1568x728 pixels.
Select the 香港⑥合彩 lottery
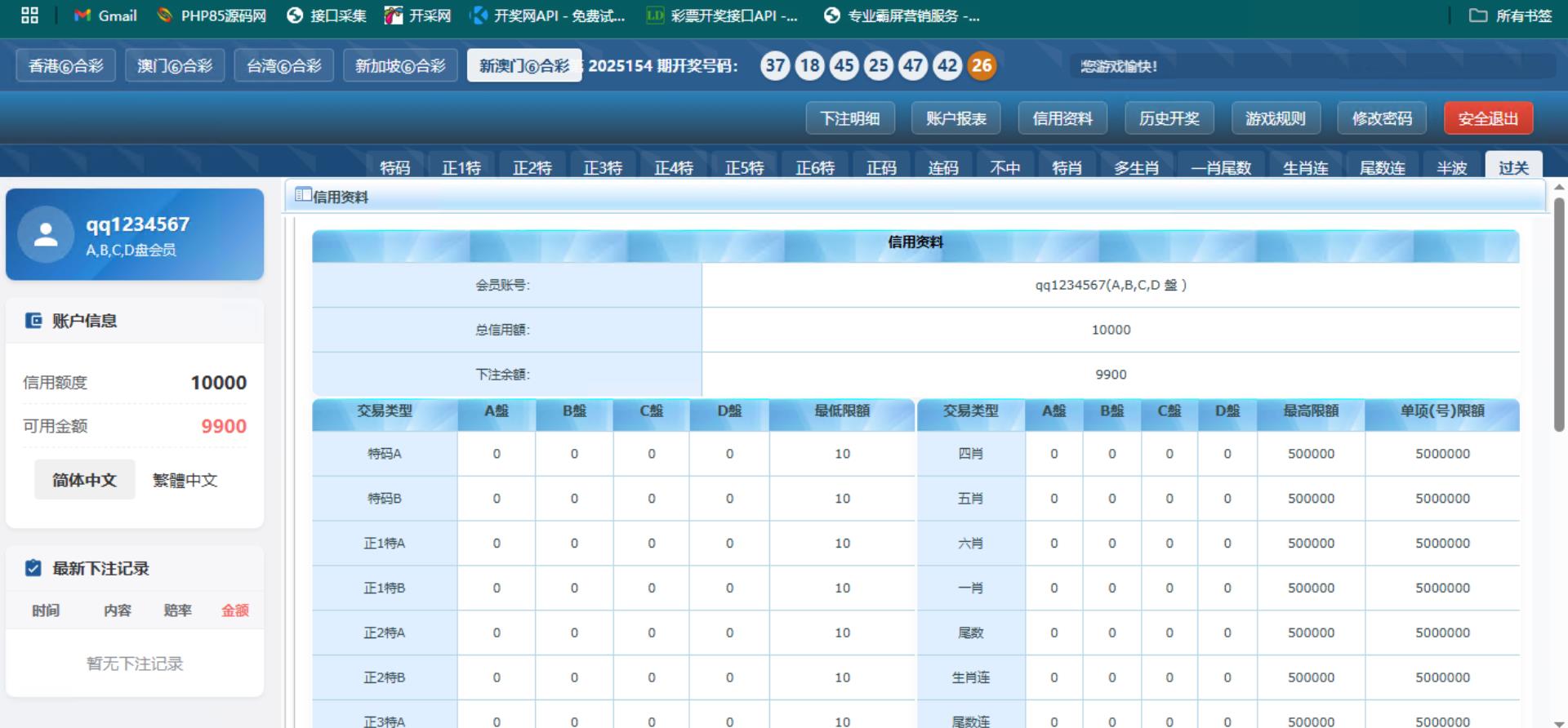click(x=66, y=65)
